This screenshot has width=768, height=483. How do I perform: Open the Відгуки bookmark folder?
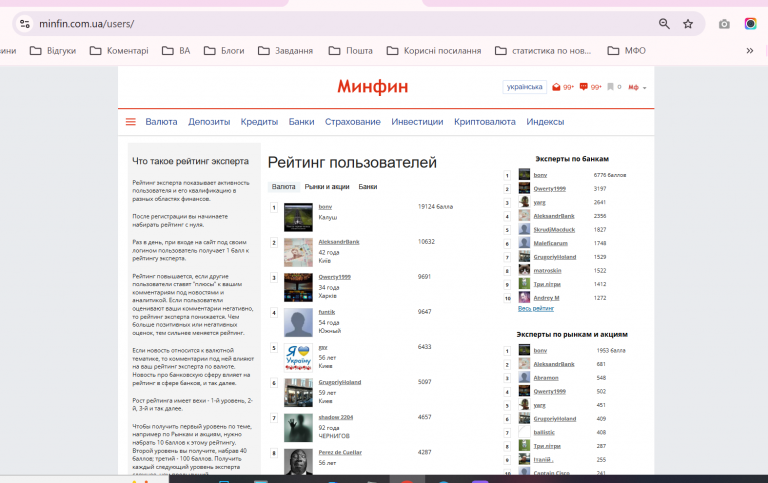point(53,50)
